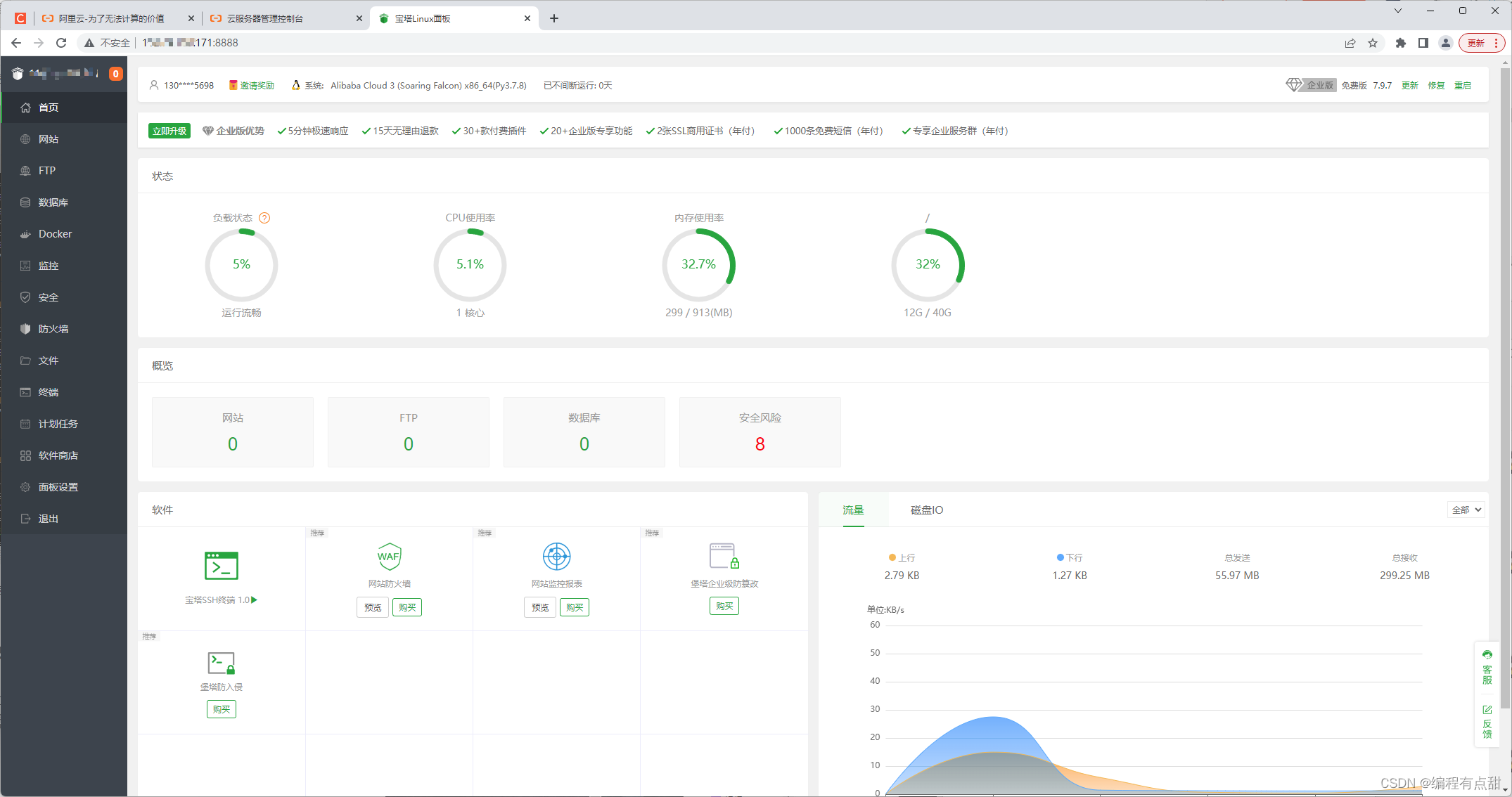Click the 网站监控报表 target icon
Screen dimensions: 1512x797
coord(556,557)
